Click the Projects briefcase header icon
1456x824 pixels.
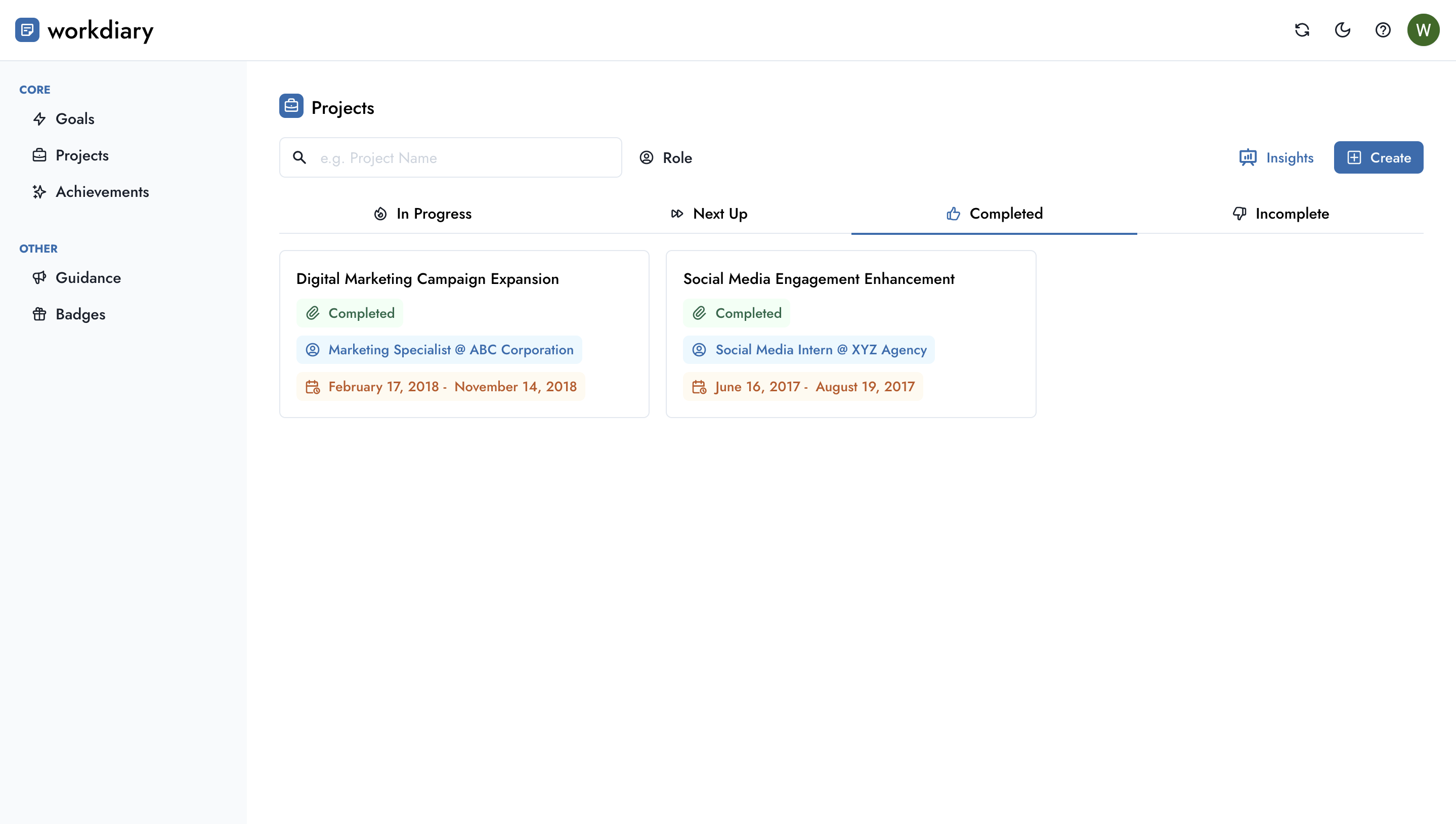(x=291, y=106)
